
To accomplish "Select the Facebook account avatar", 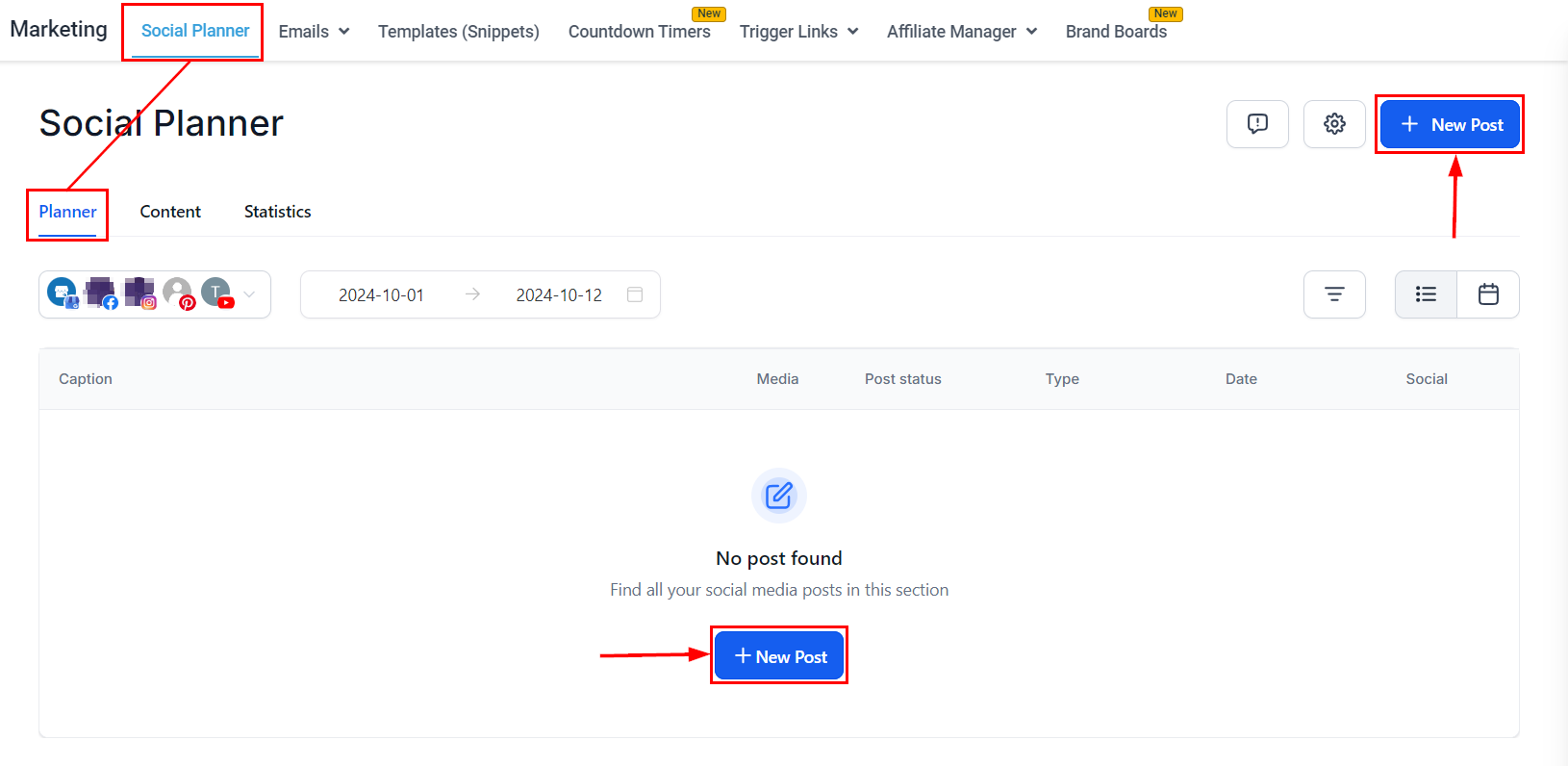I will [101, 293].
